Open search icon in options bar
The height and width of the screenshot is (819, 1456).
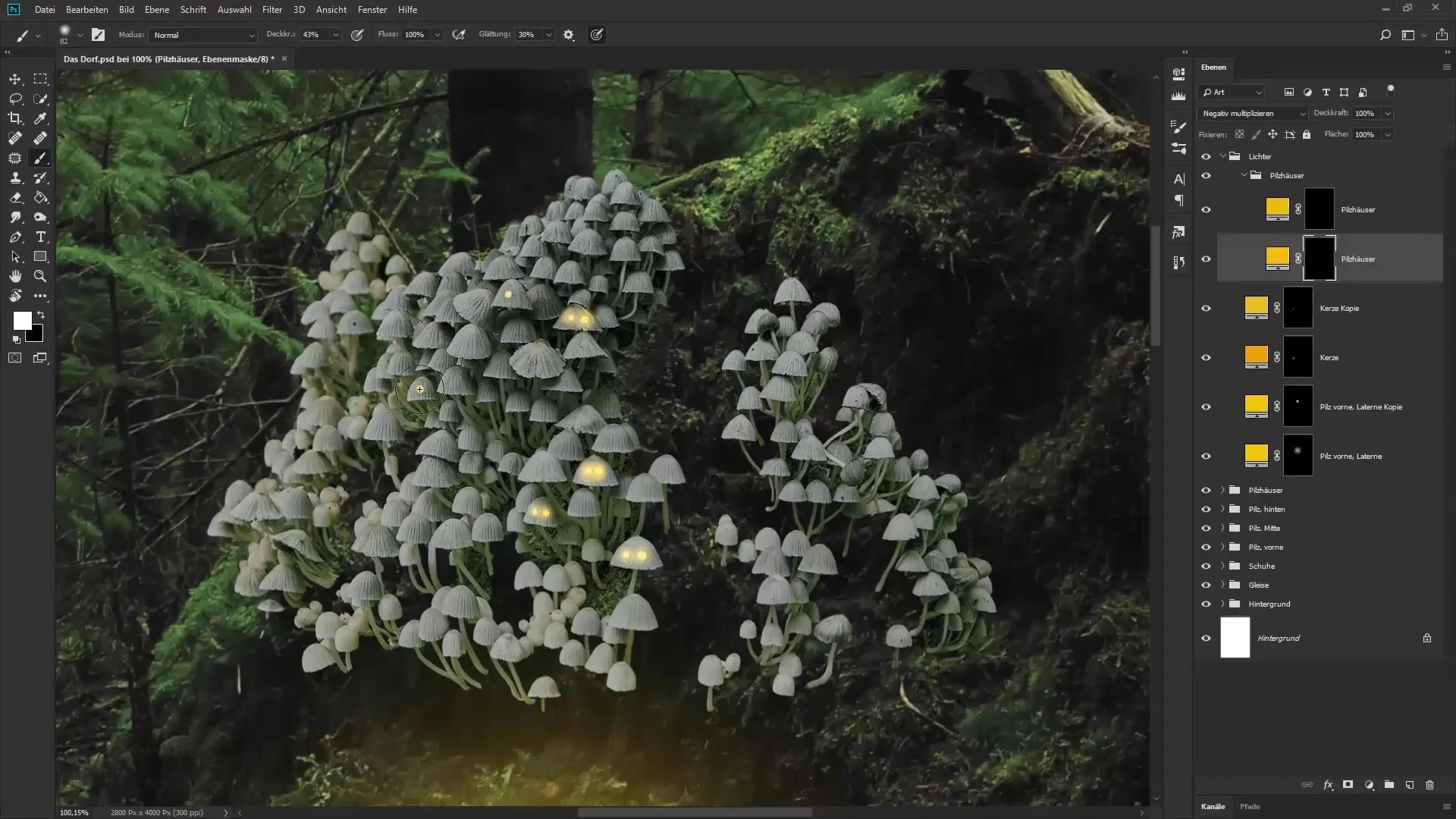[x=1385, y=35]
